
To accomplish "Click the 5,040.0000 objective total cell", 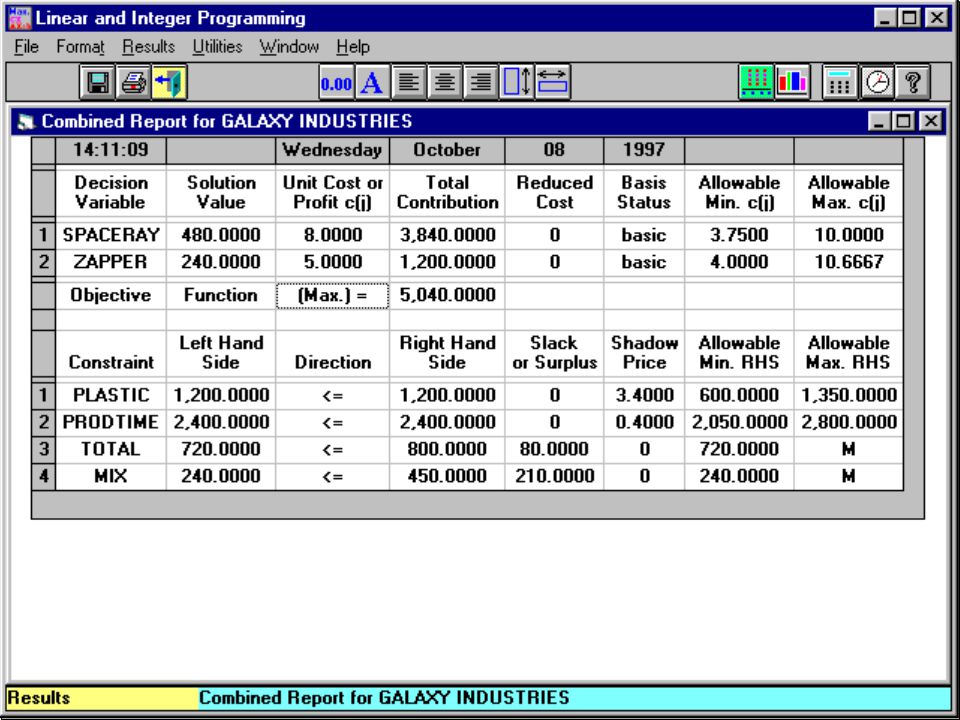I will 447,296.
